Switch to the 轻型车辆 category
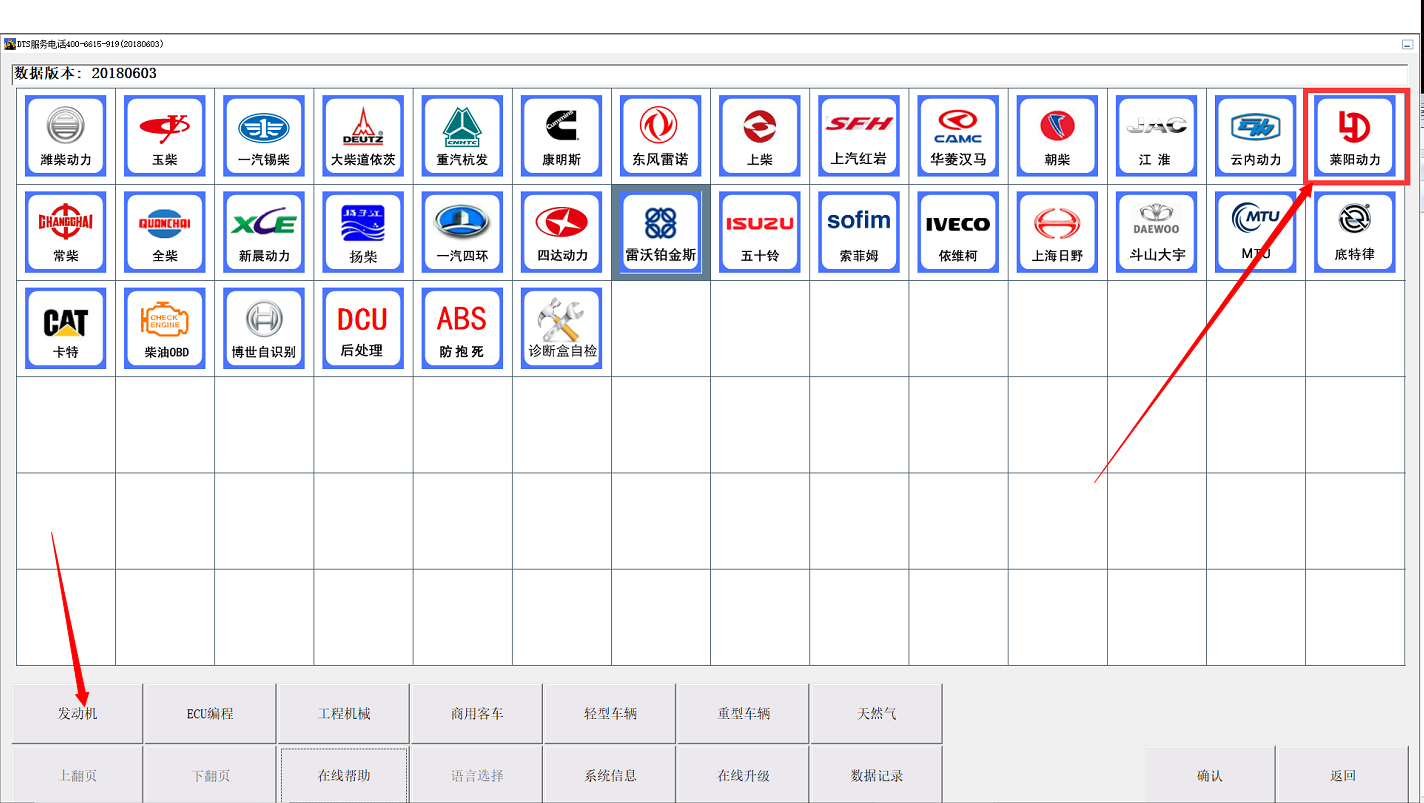This screenshot has height=803, width=1424. 610,714
